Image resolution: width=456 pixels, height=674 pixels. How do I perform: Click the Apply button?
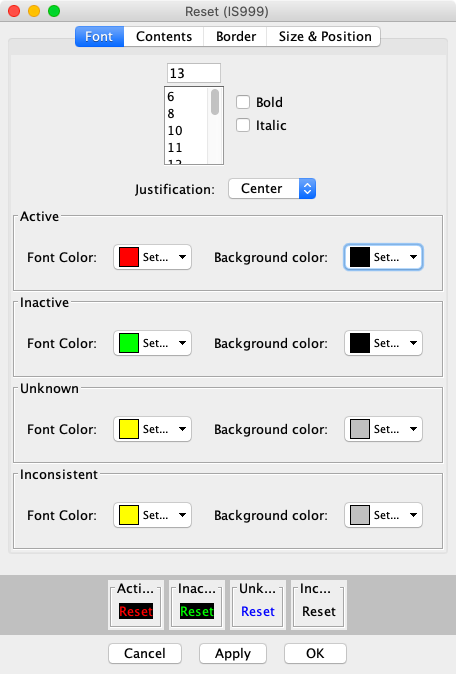pyautogui.click(x=233, y=653)
